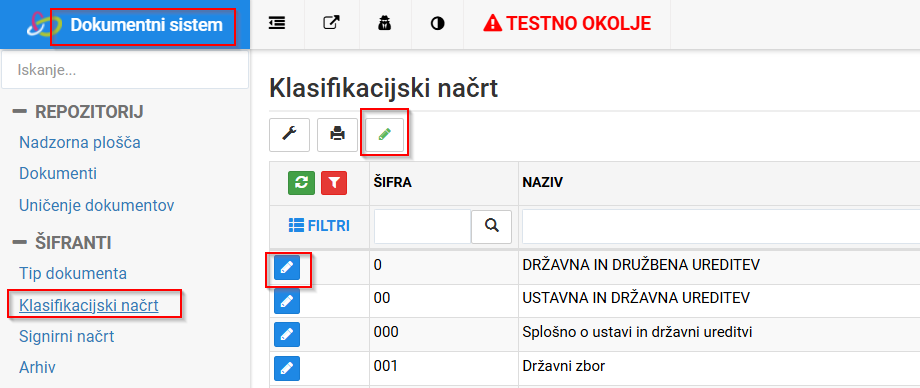Open Signirni načrt in sidebar
The height and width of the screenshot is (388, 920).
tap(66, 336)
